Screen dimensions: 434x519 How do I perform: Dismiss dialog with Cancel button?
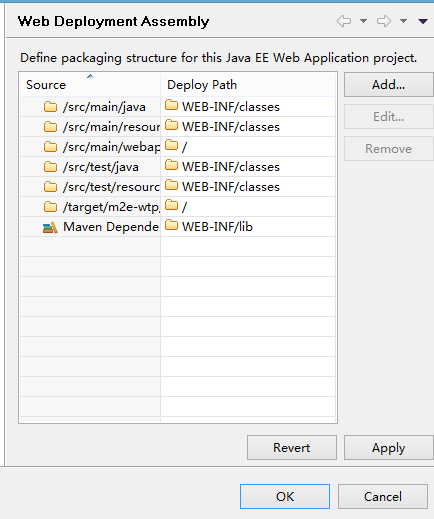click(x=383, y=497)
